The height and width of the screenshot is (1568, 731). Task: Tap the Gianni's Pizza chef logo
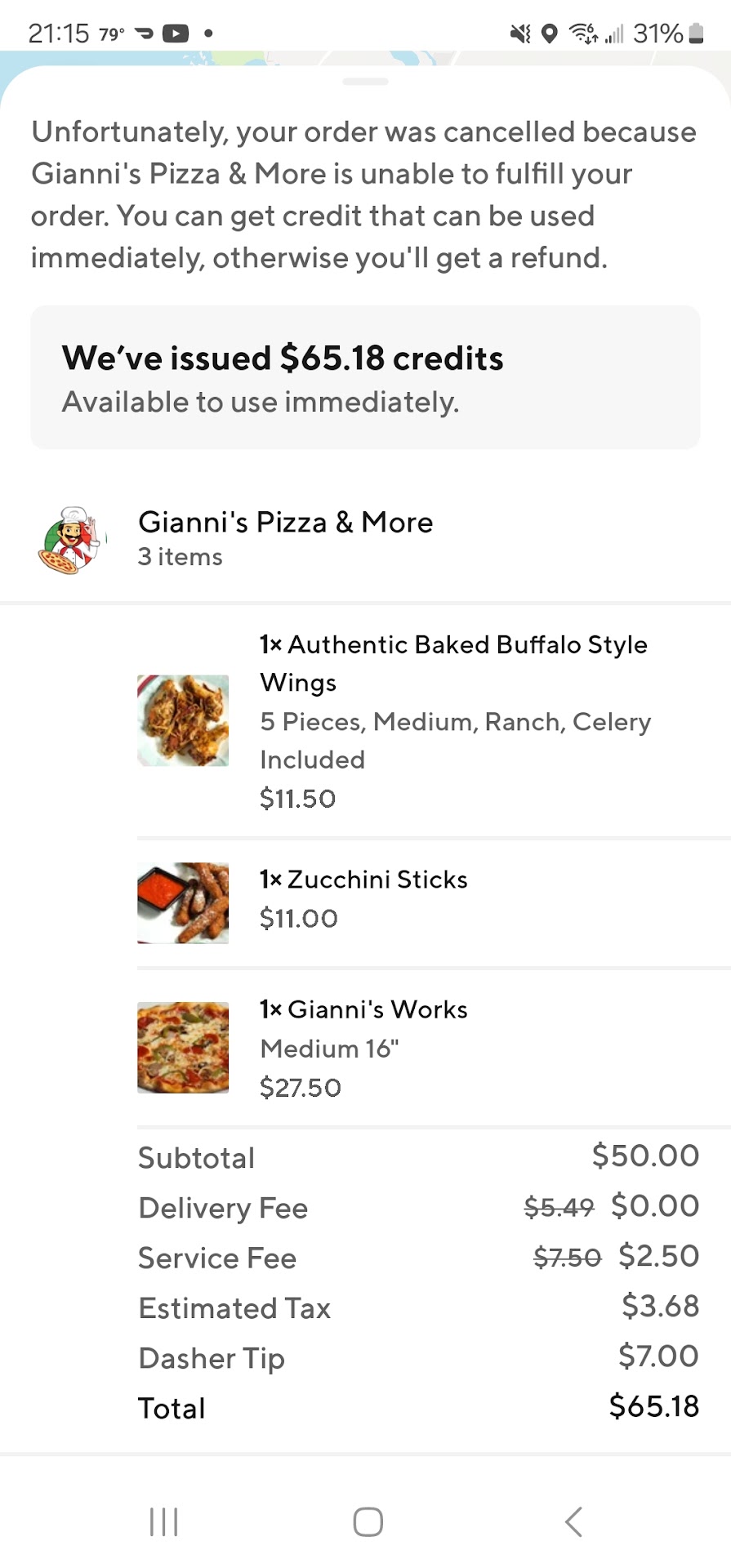click(72, 539)
